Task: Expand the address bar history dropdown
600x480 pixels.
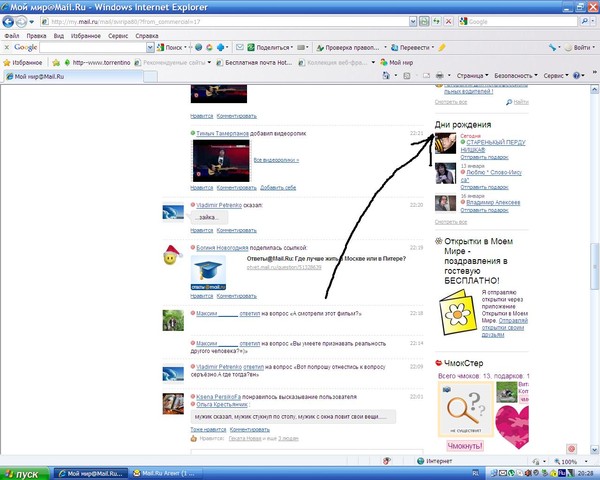Action: [x=412, y=22]
